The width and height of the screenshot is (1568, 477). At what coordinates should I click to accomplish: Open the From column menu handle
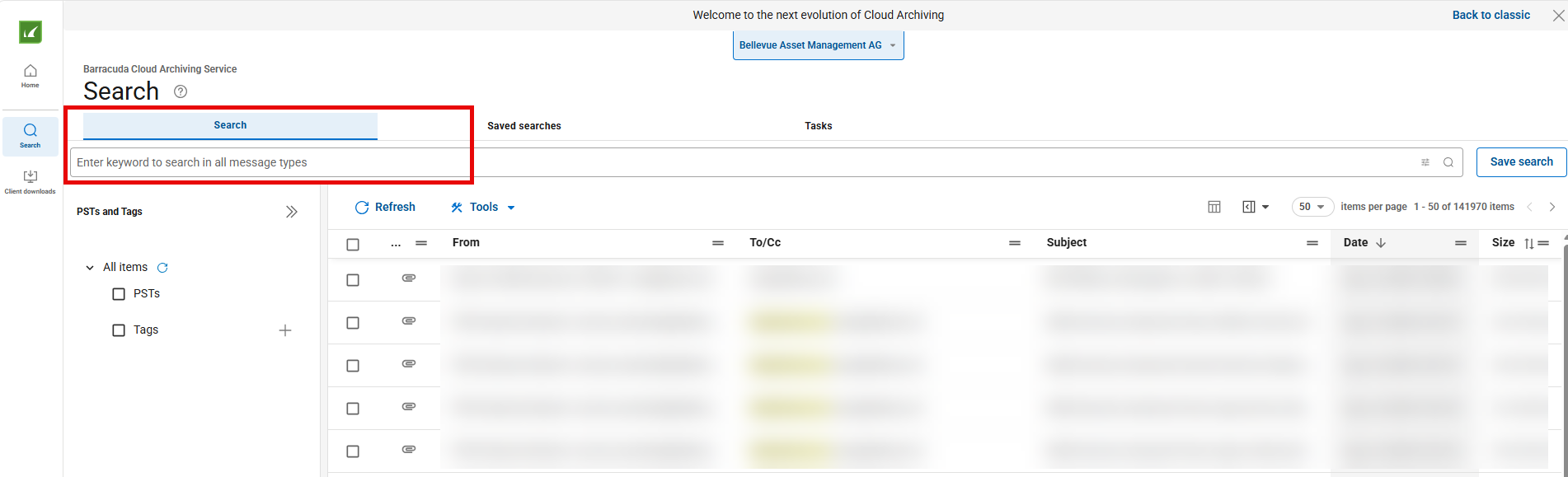pos(718,243)
